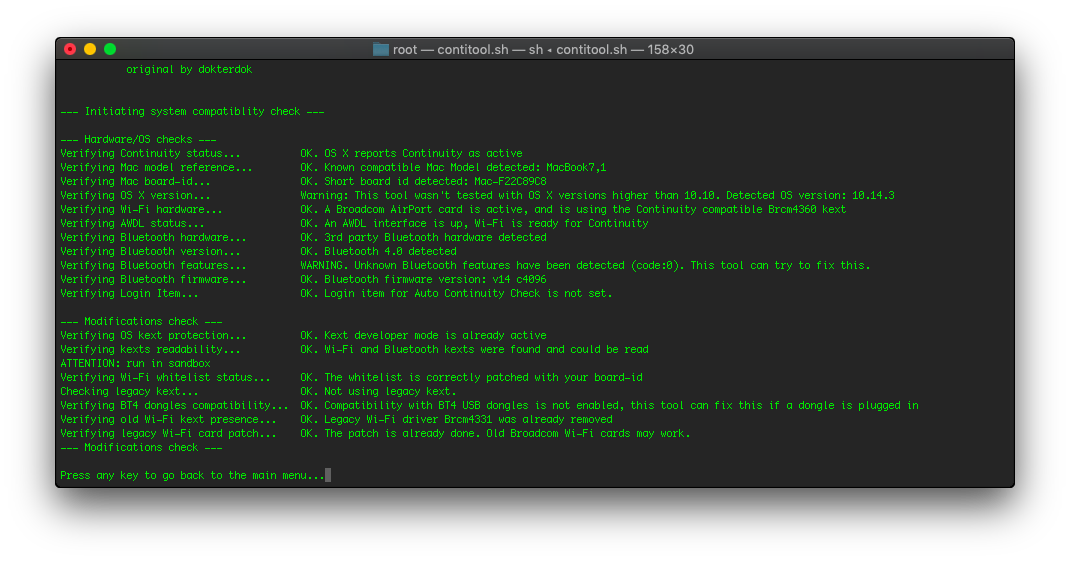Click 'Verifying BT4 dongles compatibility...' line

[x=174, y=405]
